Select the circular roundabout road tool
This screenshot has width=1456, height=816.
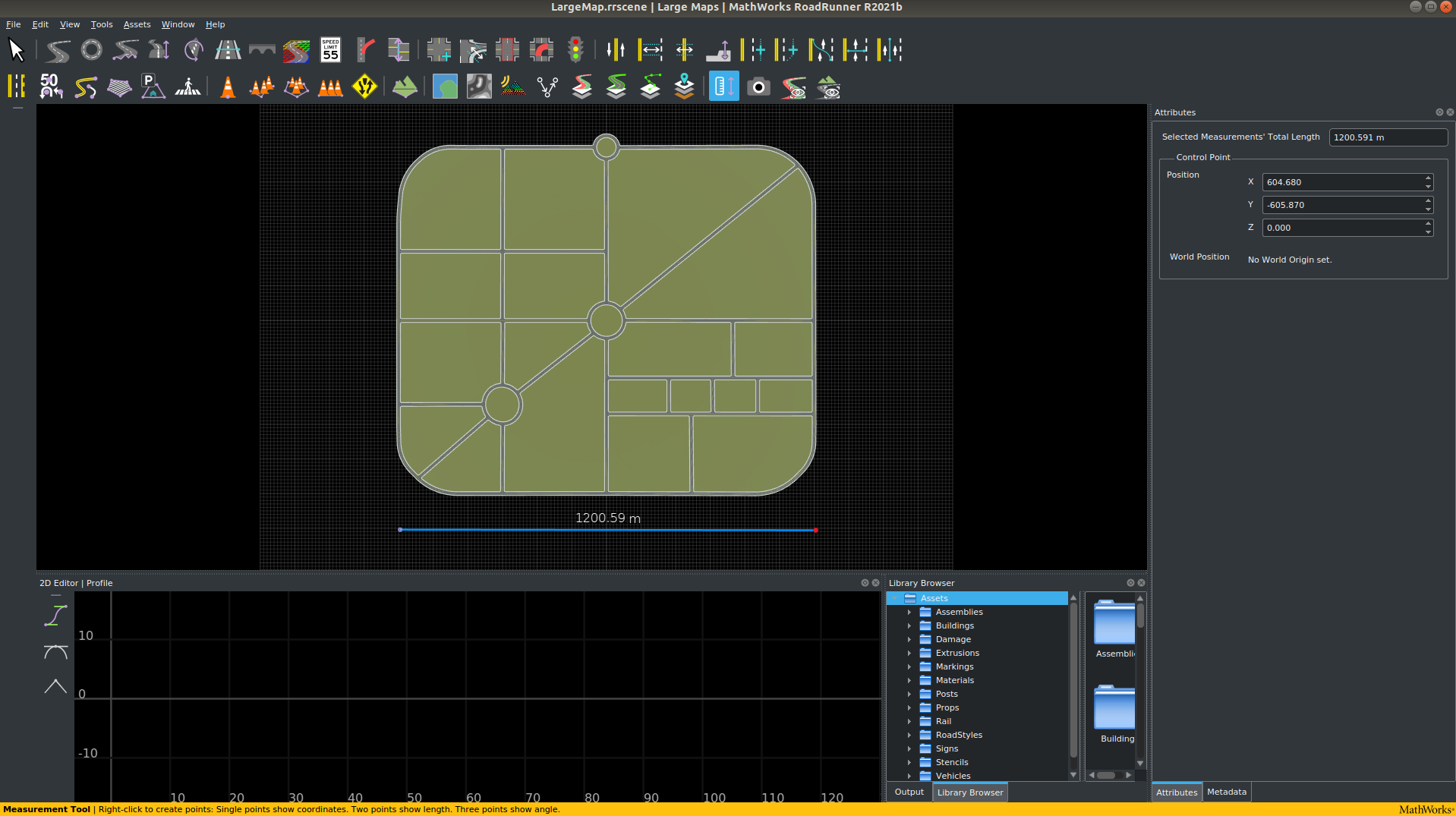click(x=91, y=50)
